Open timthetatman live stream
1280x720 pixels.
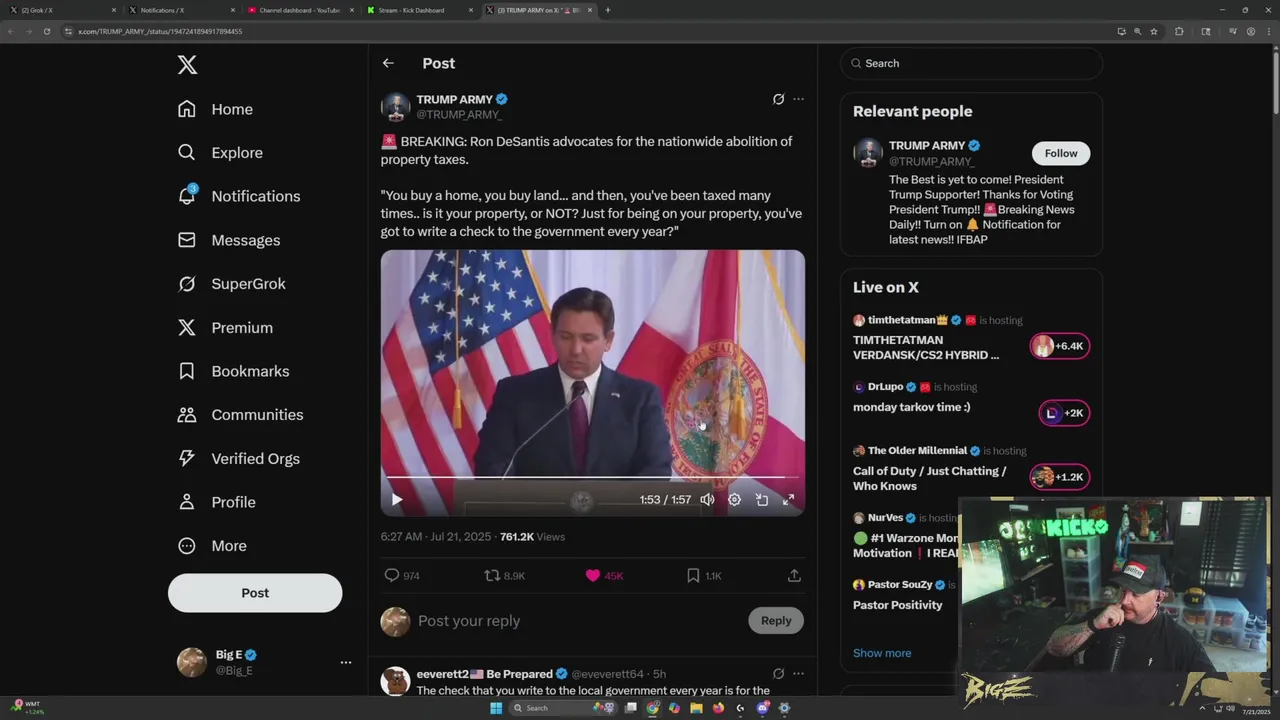click(x=925, y=348)
